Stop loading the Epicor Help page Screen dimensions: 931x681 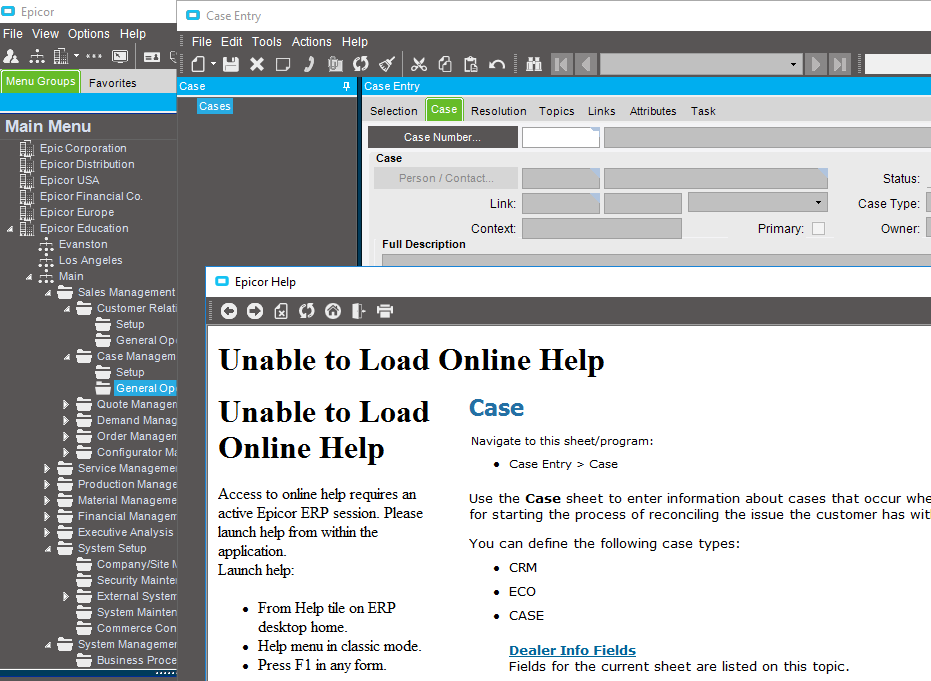pyautogui.click(x=281, y=311)
